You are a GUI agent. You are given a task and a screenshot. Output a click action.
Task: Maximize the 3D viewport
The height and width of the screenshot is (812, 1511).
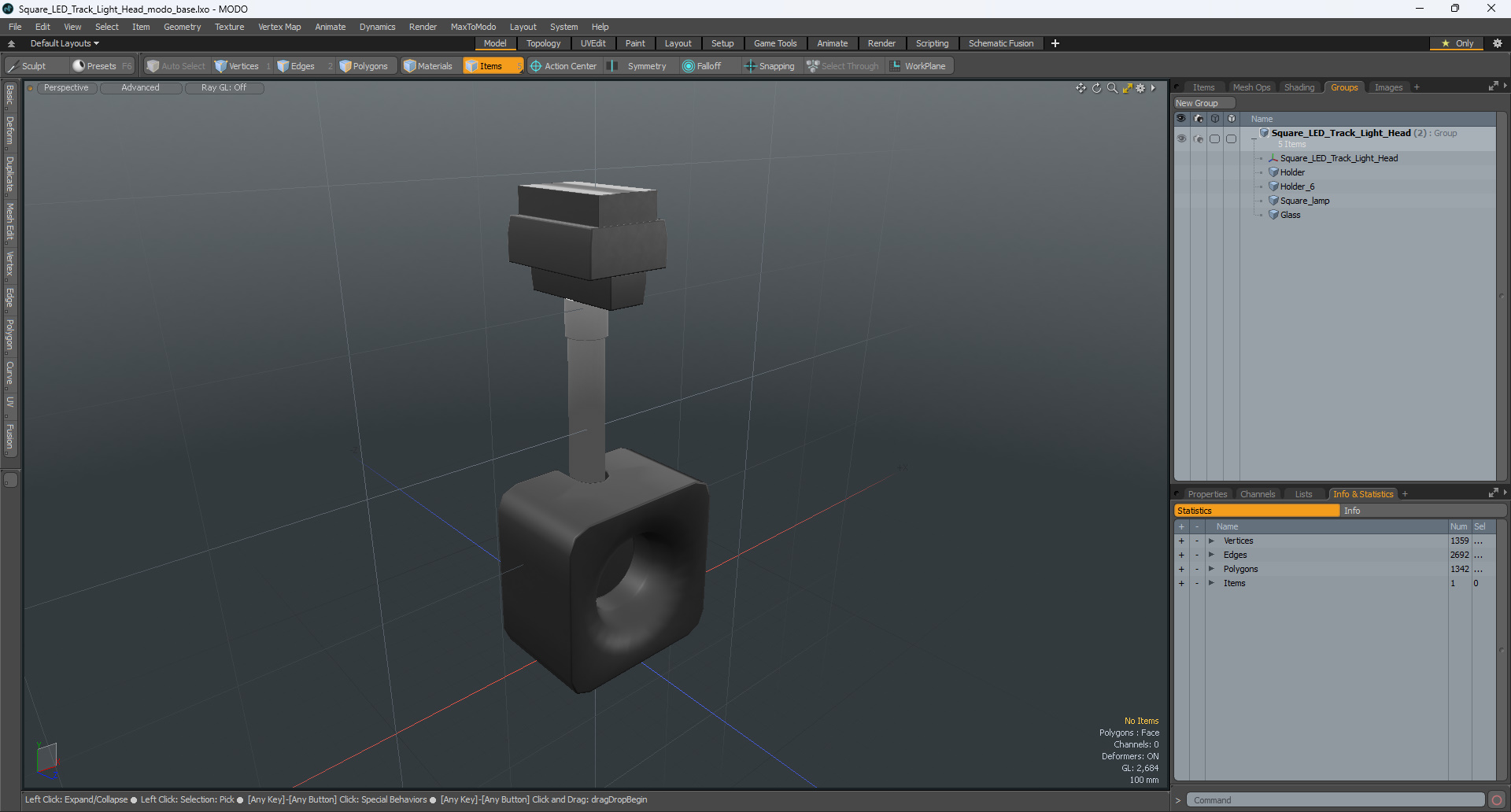pyautogui.click(x=1127, y=88)
